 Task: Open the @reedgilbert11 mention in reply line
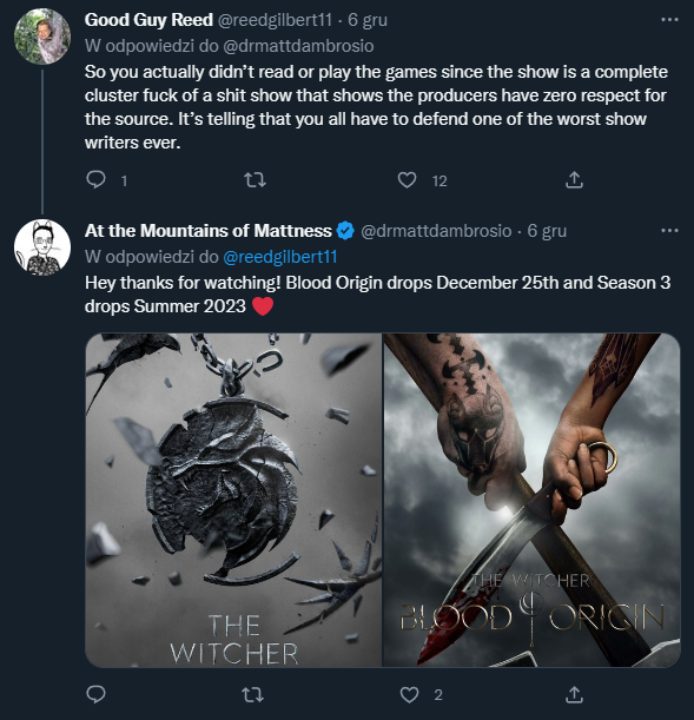[x=281, y=257]
